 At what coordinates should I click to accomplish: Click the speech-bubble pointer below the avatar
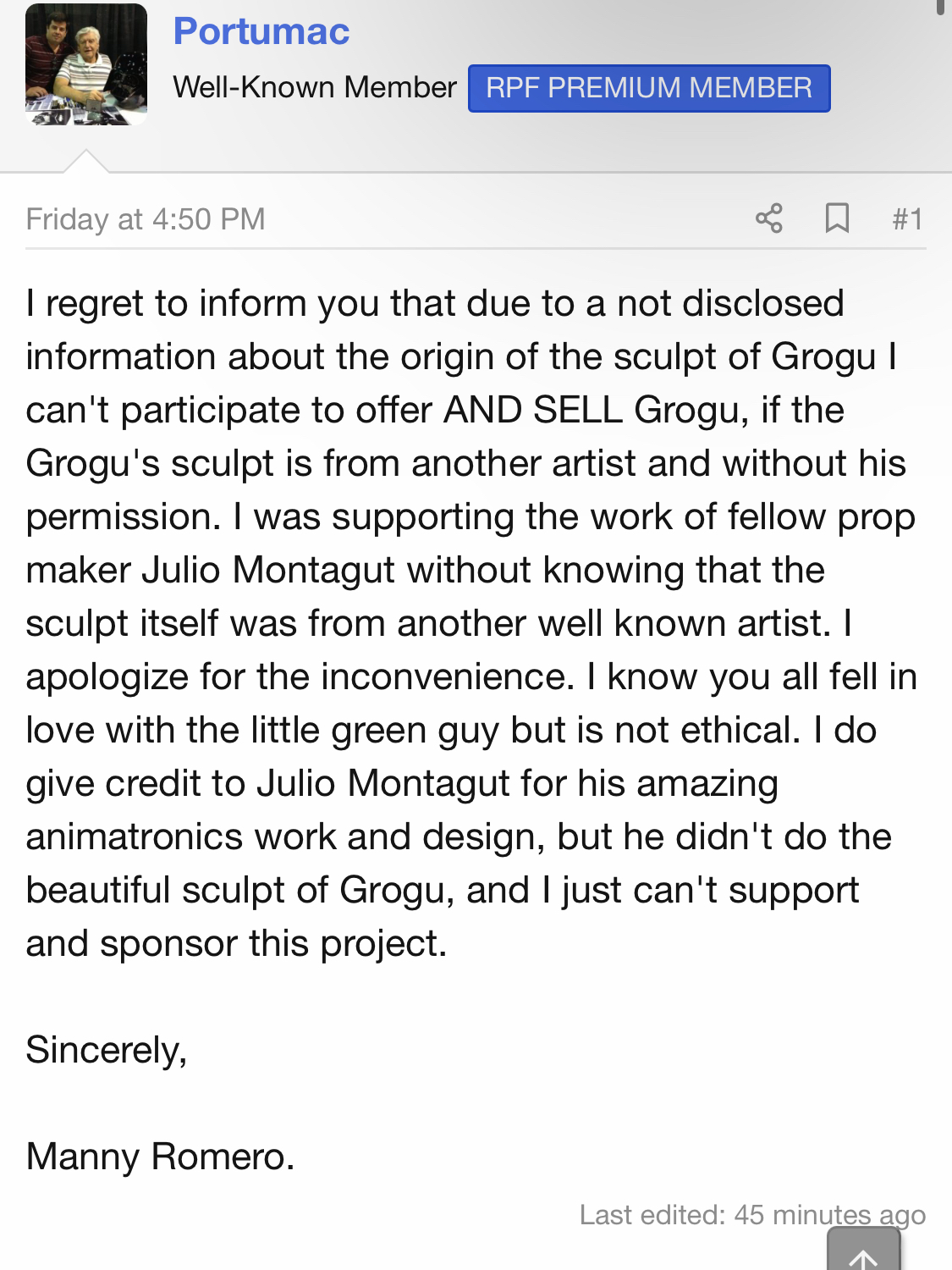[x=86, y=161]
